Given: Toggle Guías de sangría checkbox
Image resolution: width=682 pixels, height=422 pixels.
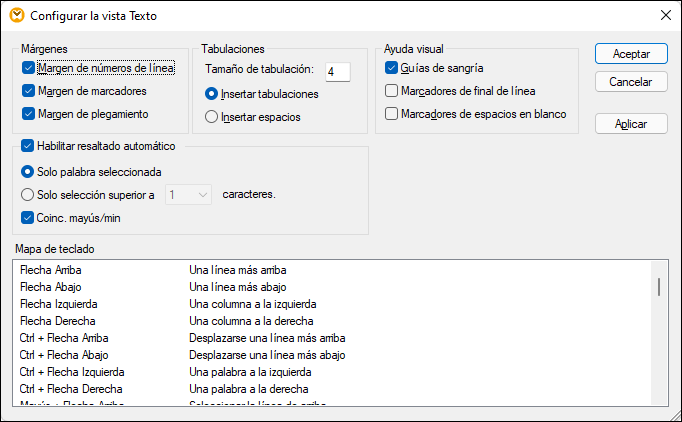Looking at the screenshot, I should (x=392, y=68).
